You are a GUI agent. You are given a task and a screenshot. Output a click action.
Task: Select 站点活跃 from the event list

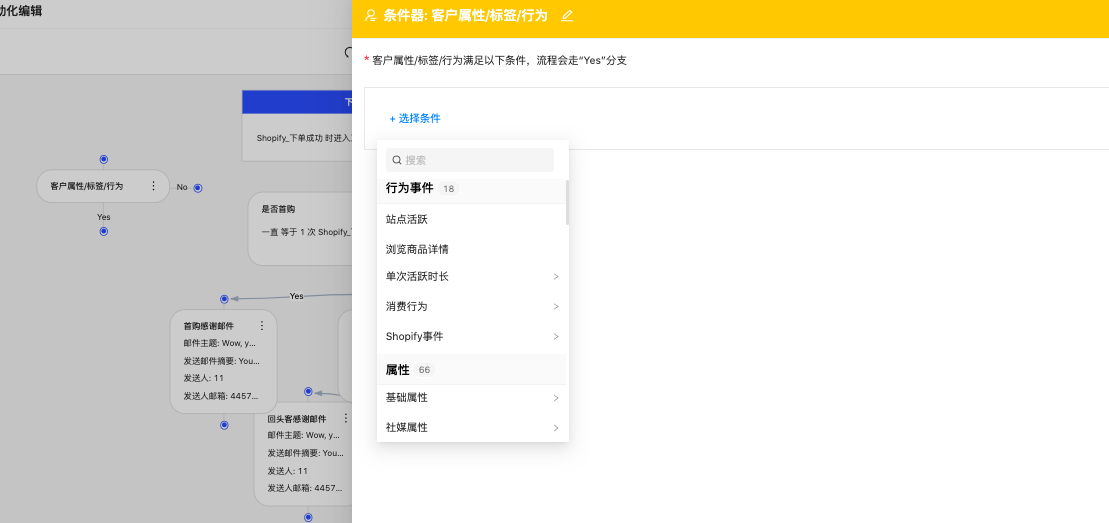click(472, 219)
